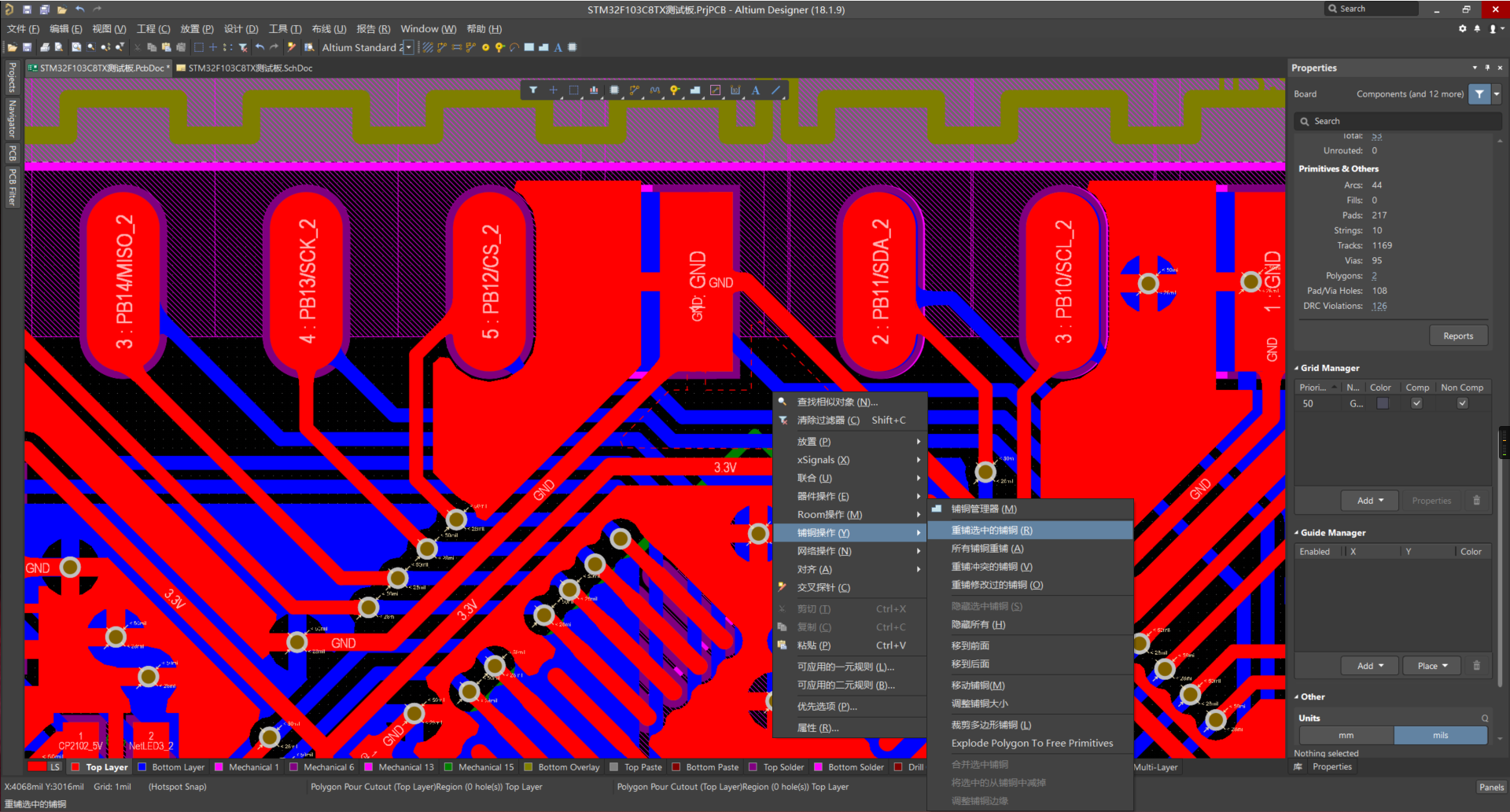Open the Altium Standard 2D view dropdown
Screen dimensions: 1510x812
click(408, 48)
